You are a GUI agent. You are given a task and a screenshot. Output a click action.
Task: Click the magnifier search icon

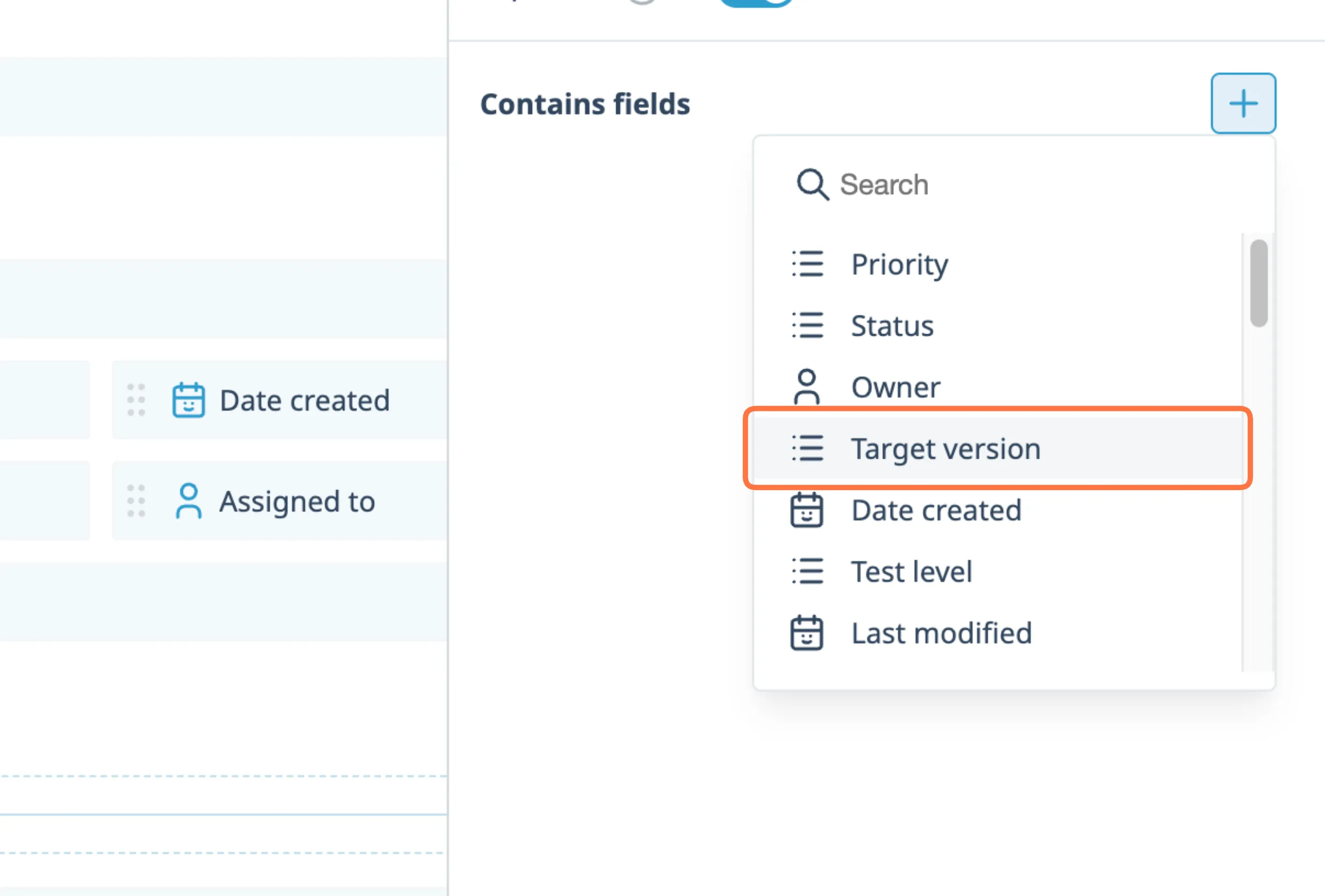click(x=812, y=184)
